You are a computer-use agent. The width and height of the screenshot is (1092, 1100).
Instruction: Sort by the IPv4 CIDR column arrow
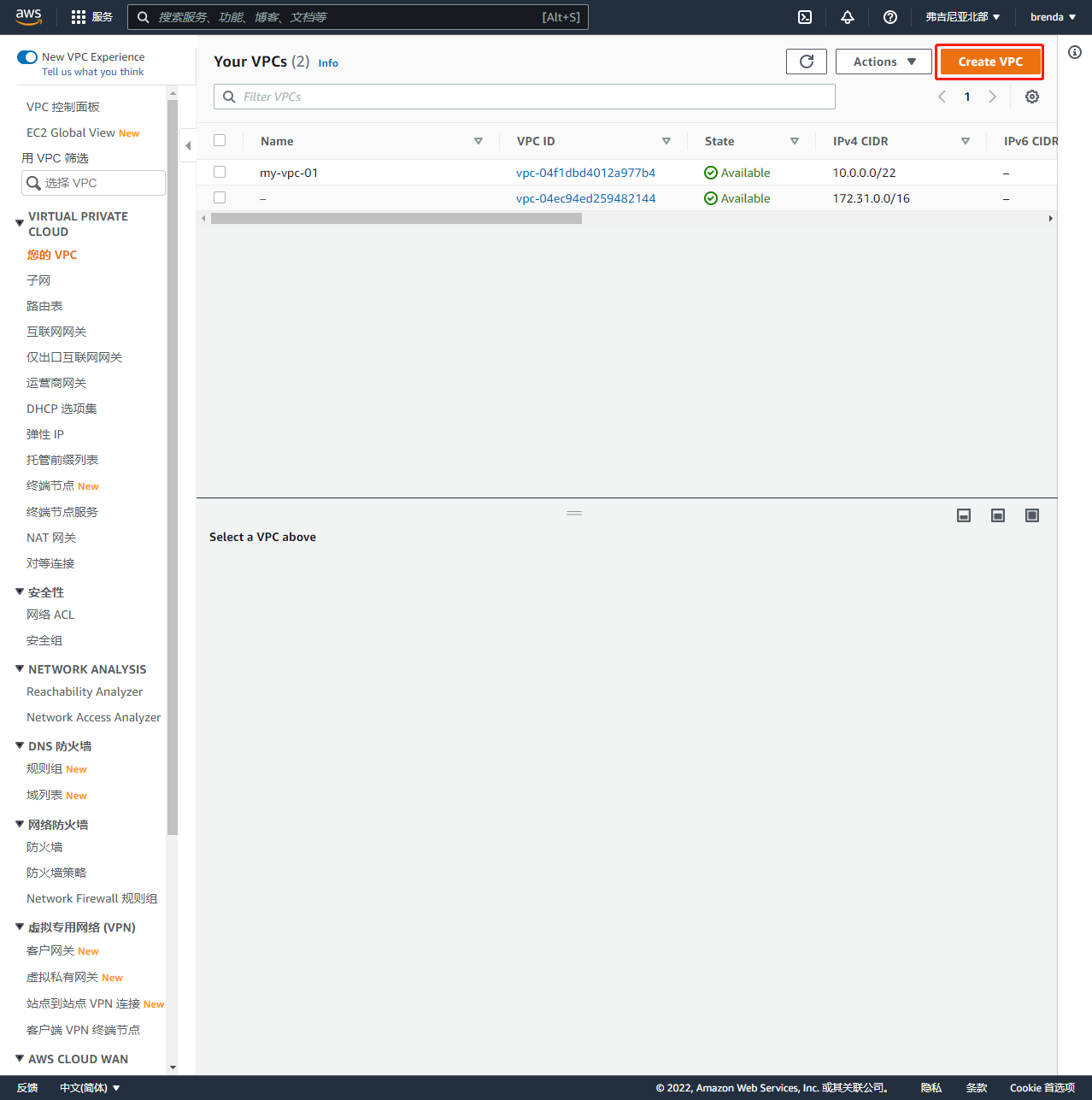click(x=966, y=141)
